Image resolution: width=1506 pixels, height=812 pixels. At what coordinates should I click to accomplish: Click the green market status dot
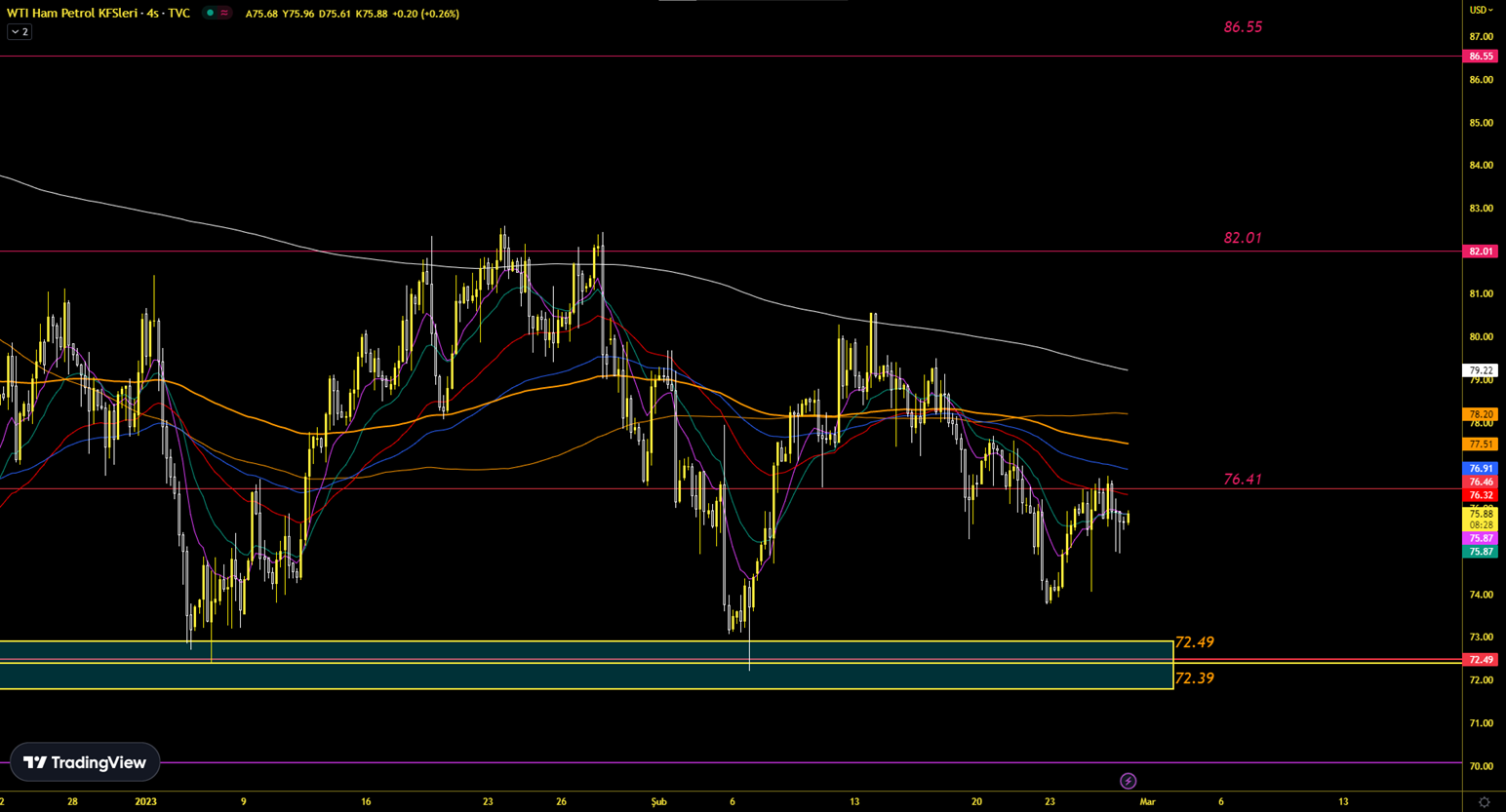(210, 14)
